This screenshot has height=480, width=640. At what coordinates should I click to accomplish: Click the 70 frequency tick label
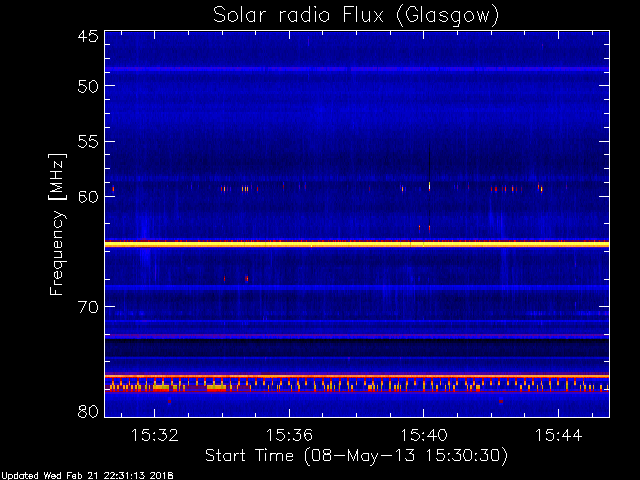(88, 307)
